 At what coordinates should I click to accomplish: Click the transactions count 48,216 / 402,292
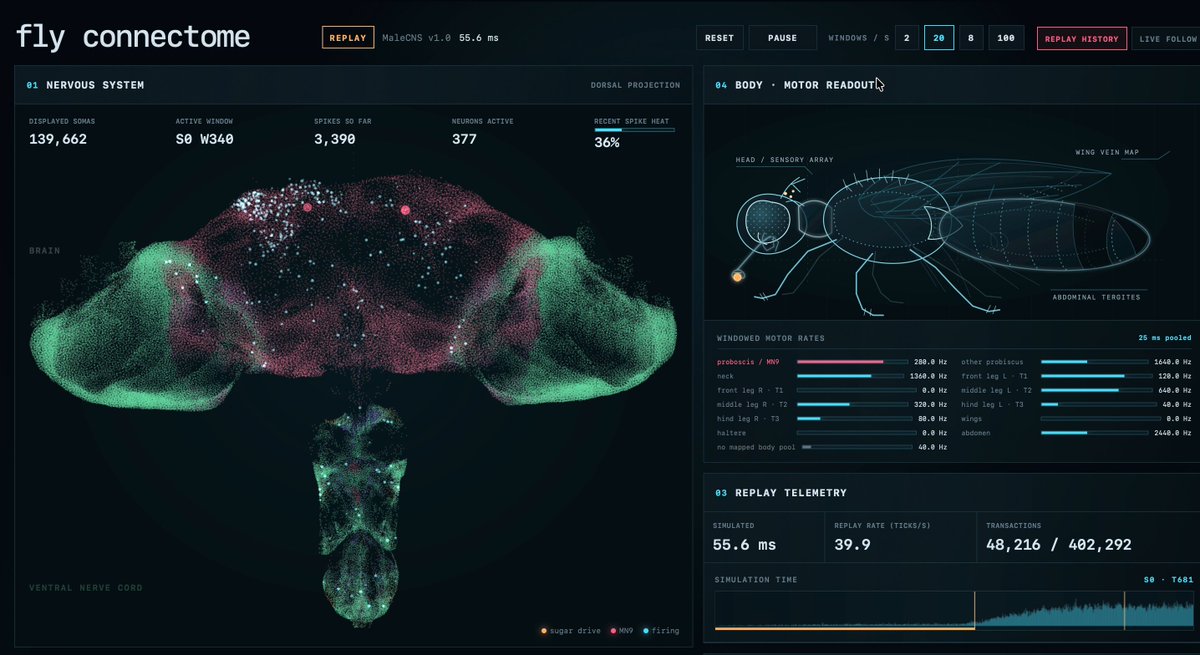click(x=1059, y=545)
